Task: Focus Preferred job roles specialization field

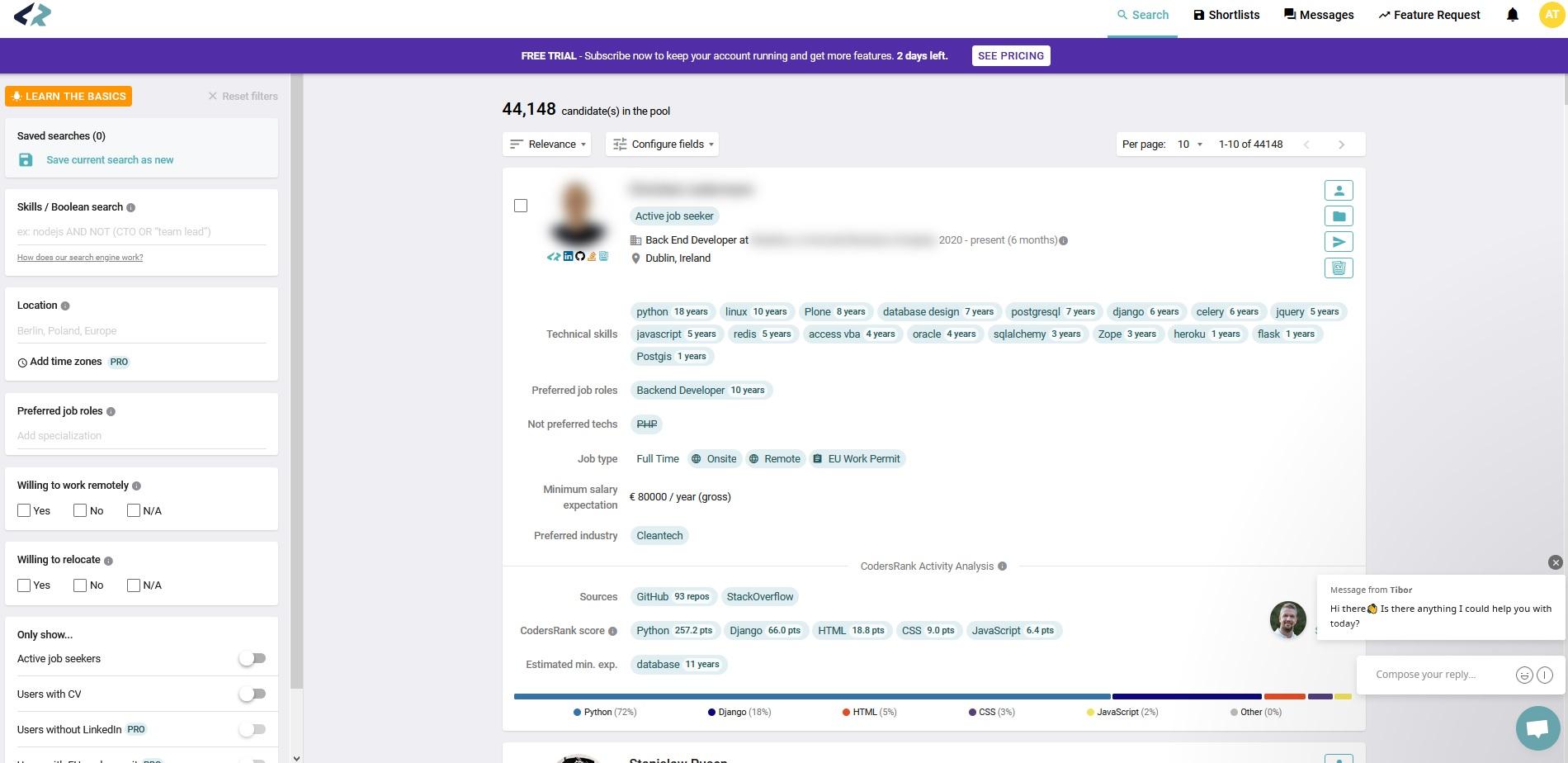Action: point(142,436)
